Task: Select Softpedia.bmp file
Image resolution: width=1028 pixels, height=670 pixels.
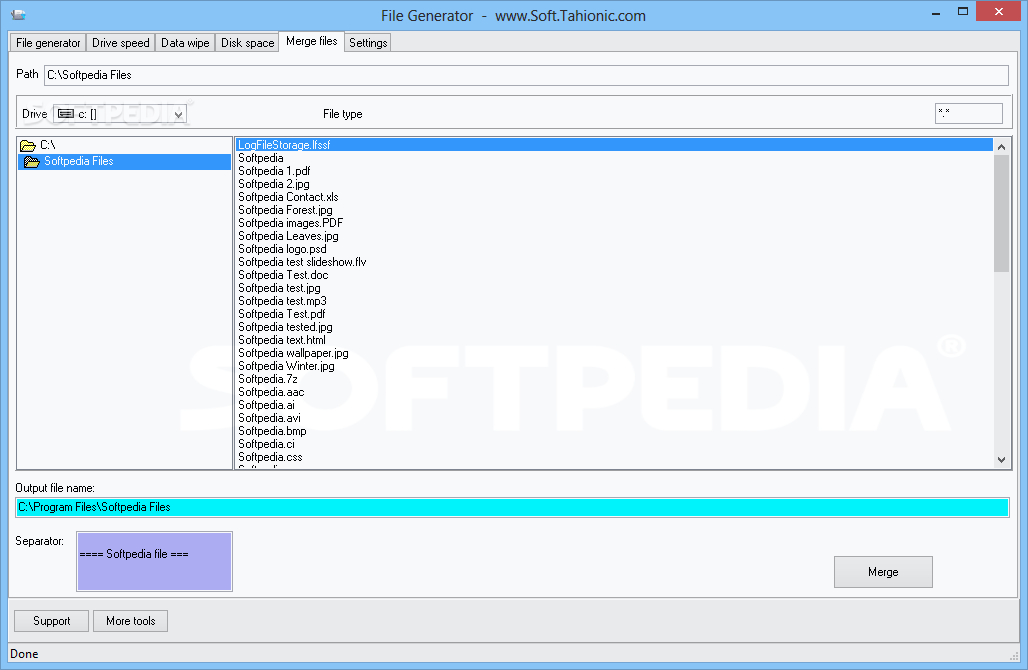Action: pyautogui.click(x=614, y=431)
